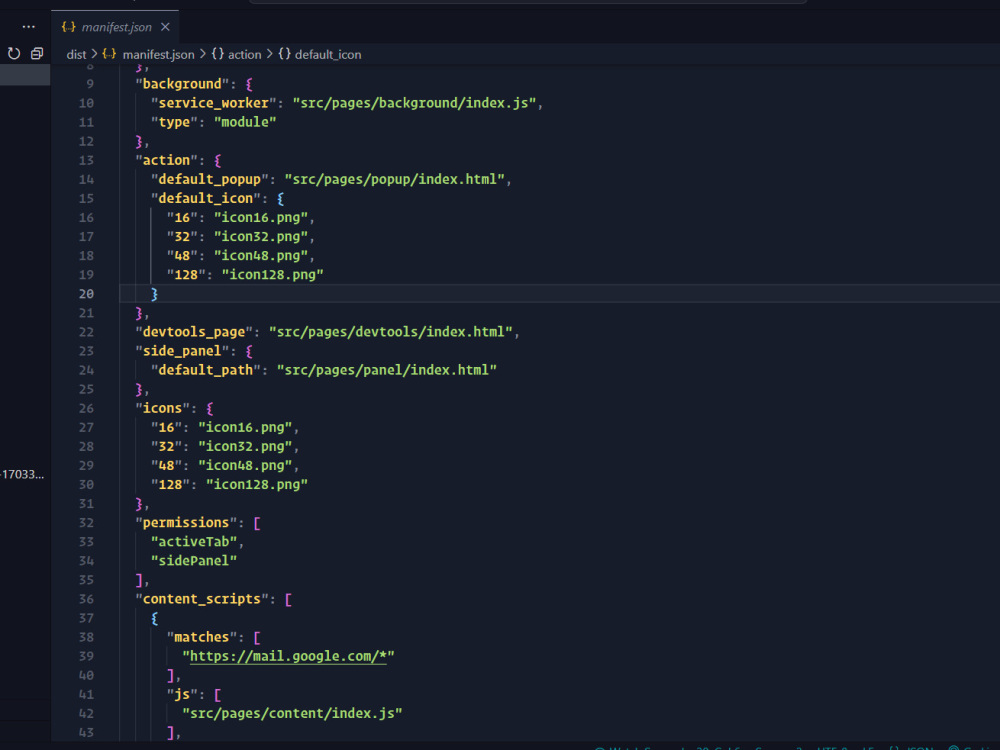
Task: Open the action breadcrumb segment
Action: coord(245,55)
